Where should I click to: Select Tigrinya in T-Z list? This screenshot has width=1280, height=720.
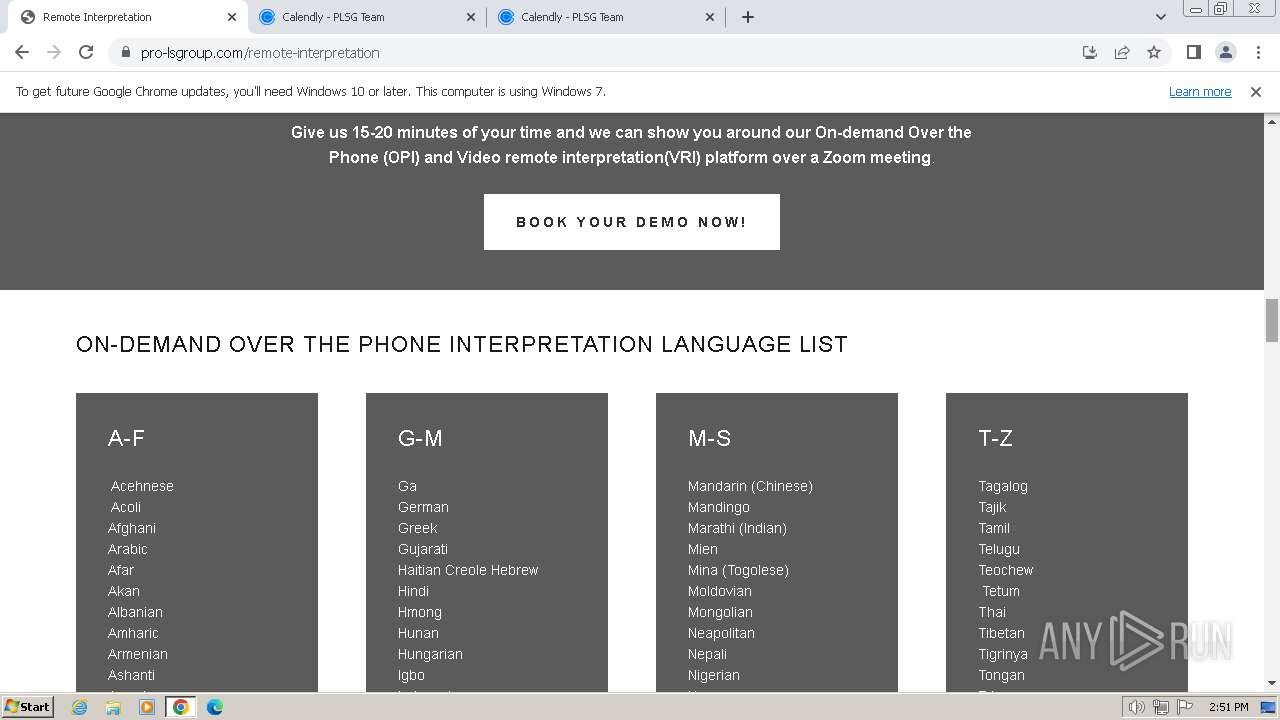(x=1003, y=654)
